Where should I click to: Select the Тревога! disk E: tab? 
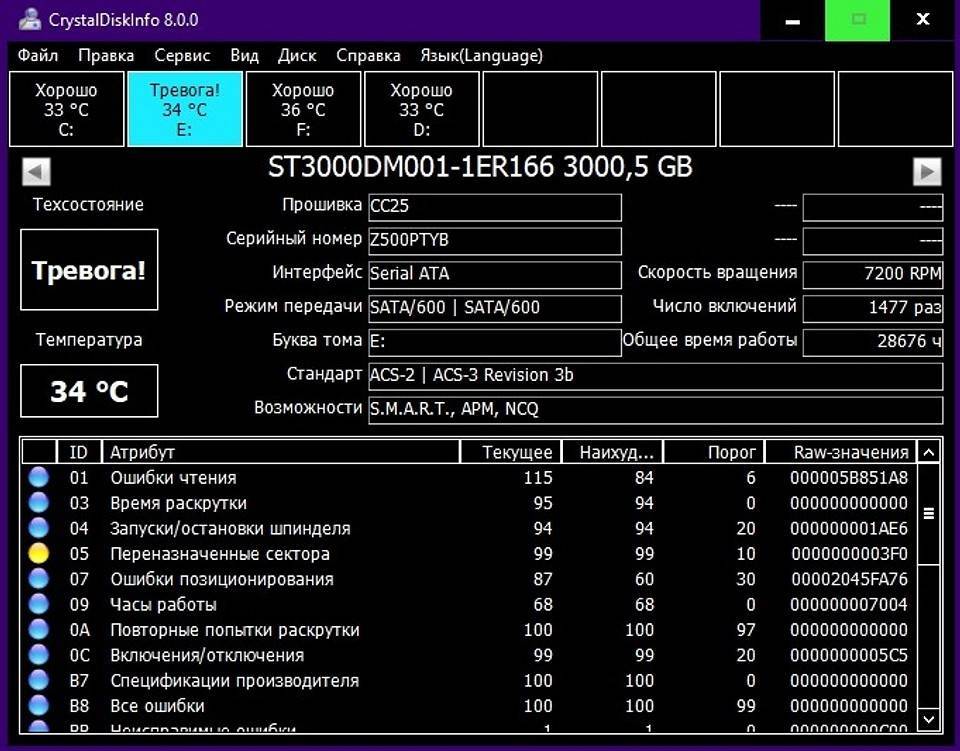click(x=185, y=109)
